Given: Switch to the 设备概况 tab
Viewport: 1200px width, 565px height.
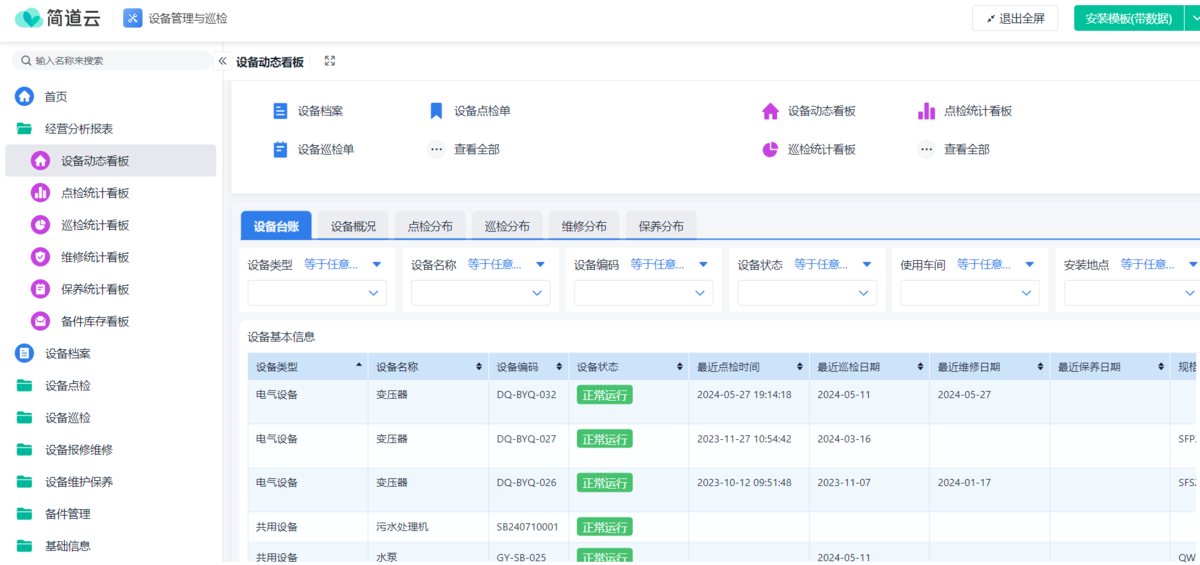Looking at the screenshot, I should (x=354, y=226).
